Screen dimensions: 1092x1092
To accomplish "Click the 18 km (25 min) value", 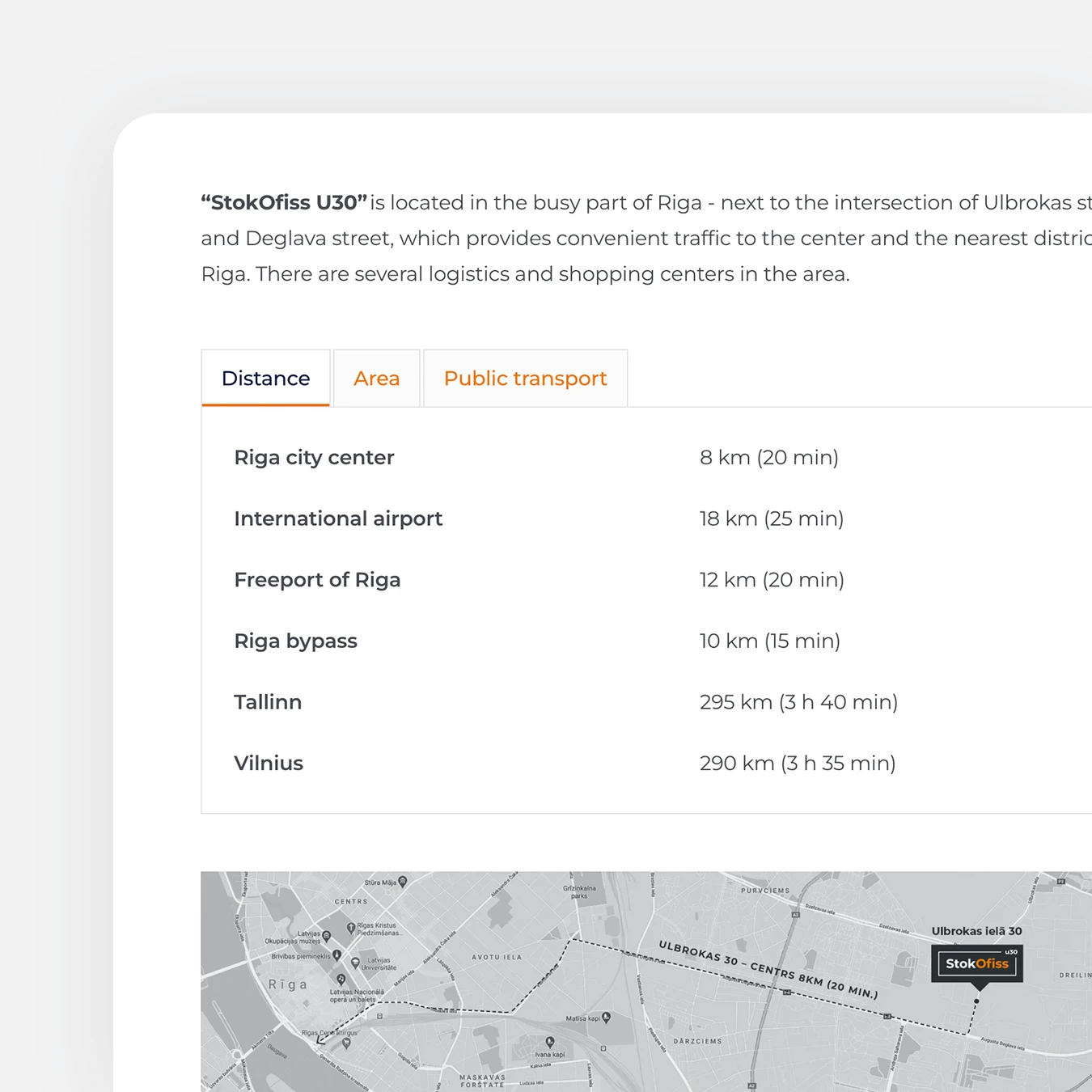I will coord(772,518).
